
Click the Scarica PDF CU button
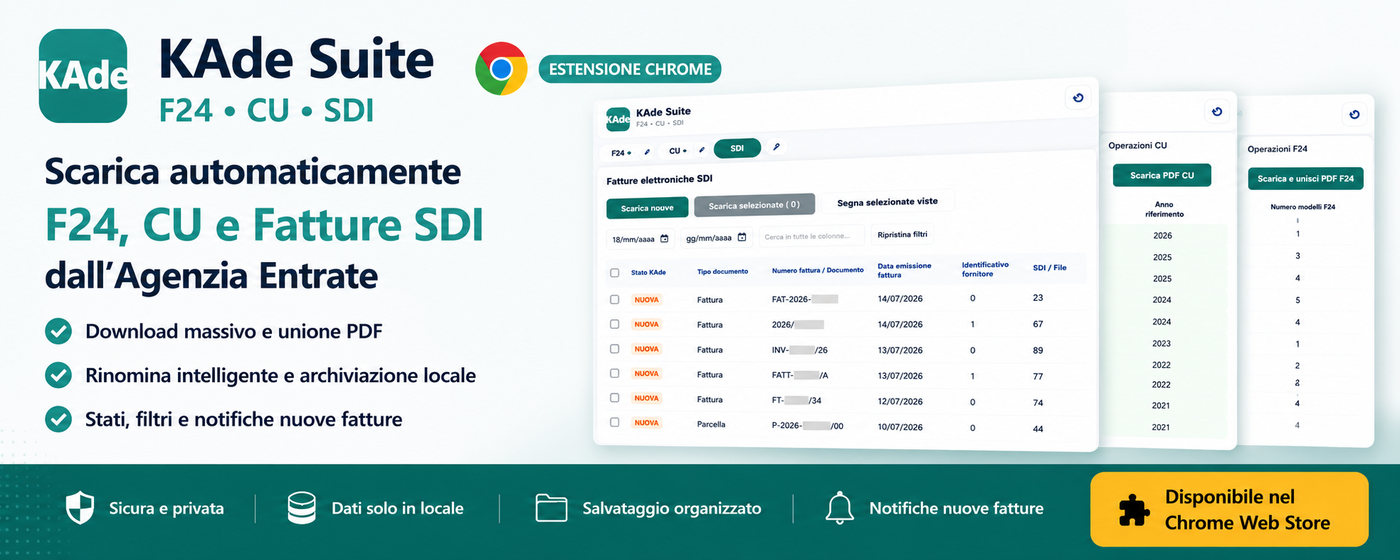coord(1162,175)
